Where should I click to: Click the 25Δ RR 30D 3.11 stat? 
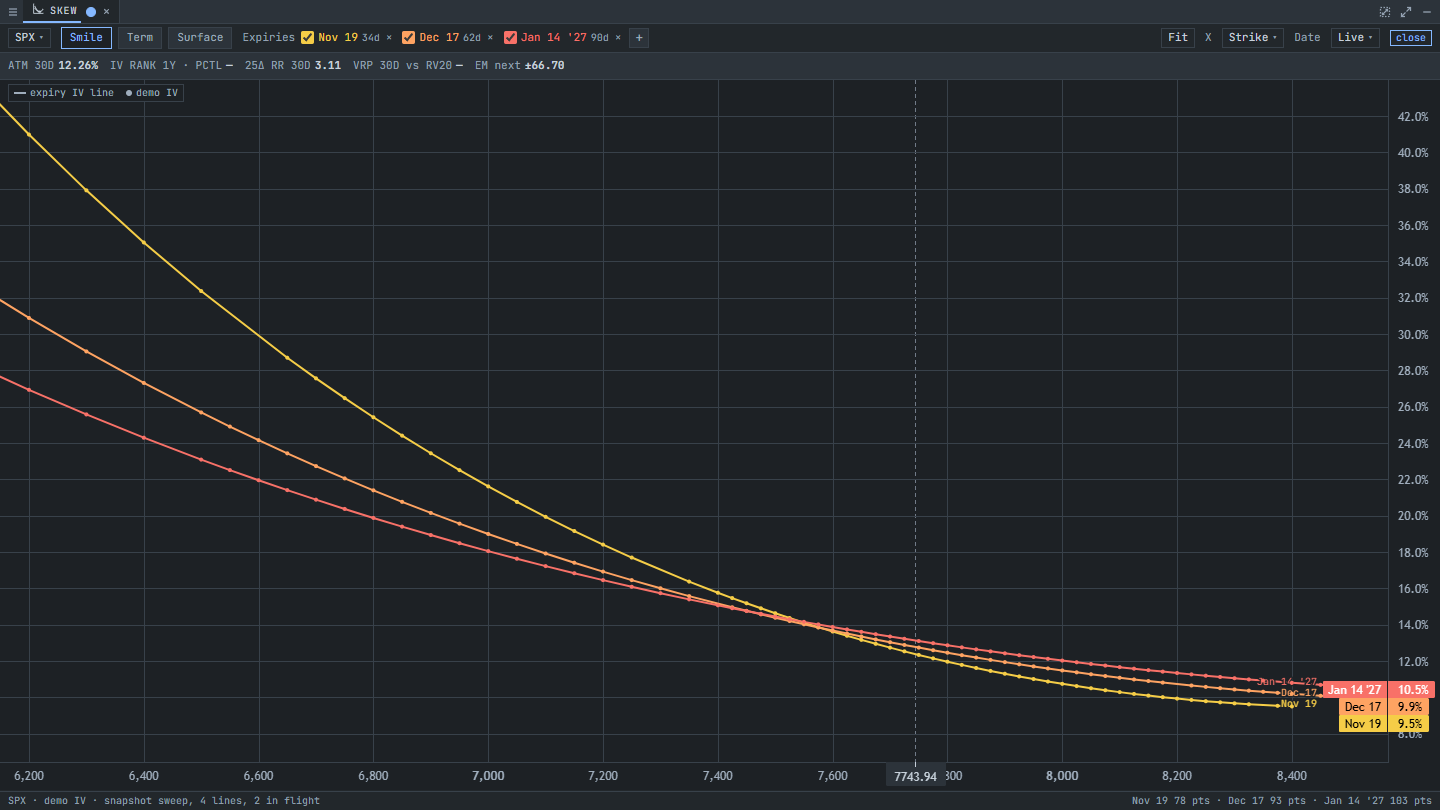[x=293, y=65]
